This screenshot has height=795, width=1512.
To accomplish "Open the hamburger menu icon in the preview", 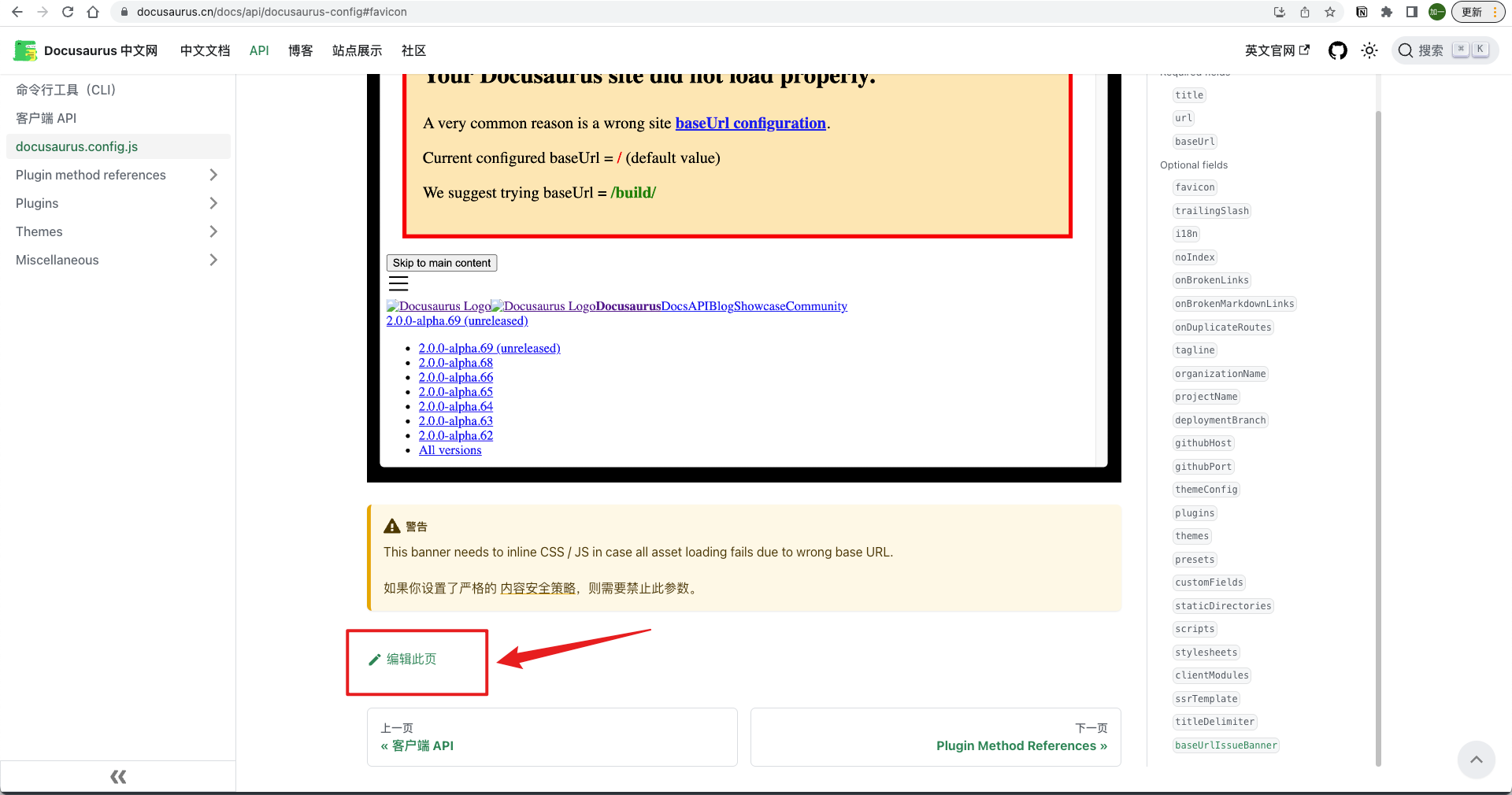I will tap(398, 284).
